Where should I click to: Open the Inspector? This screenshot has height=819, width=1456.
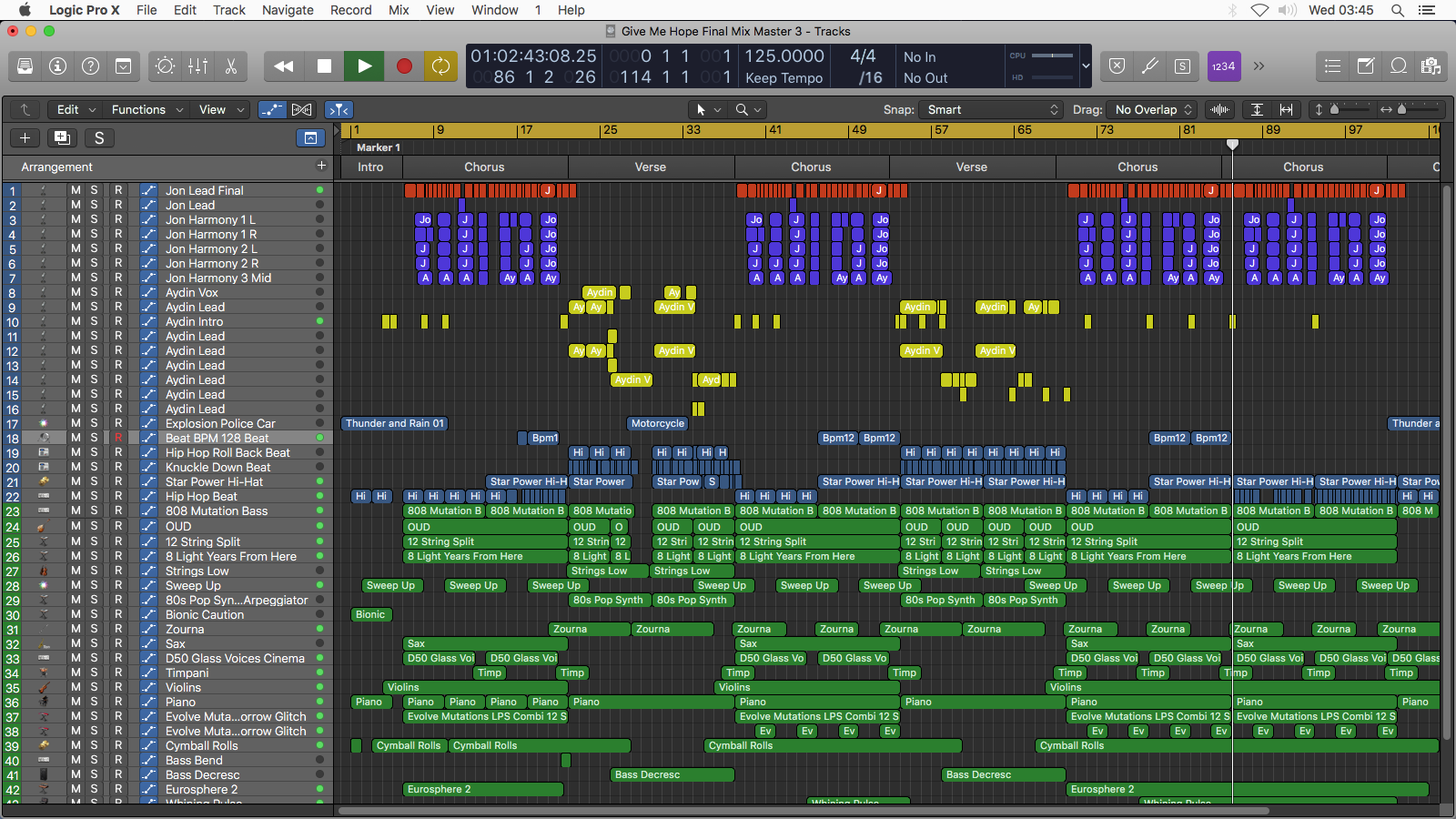tap(57, 66)
